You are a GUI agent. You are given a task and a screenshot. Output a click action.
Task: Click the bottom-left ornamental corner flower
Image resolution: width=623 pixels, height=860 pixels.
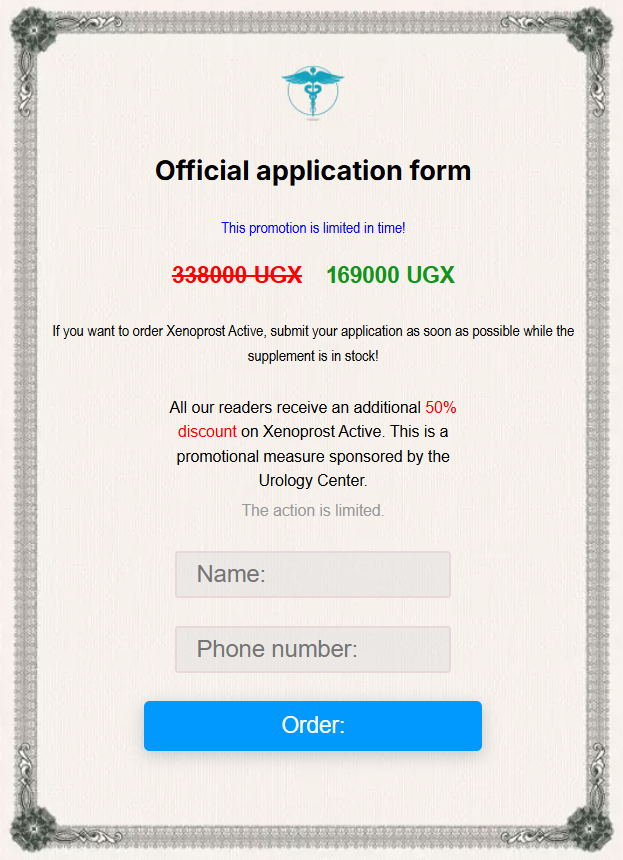point(32,829)
